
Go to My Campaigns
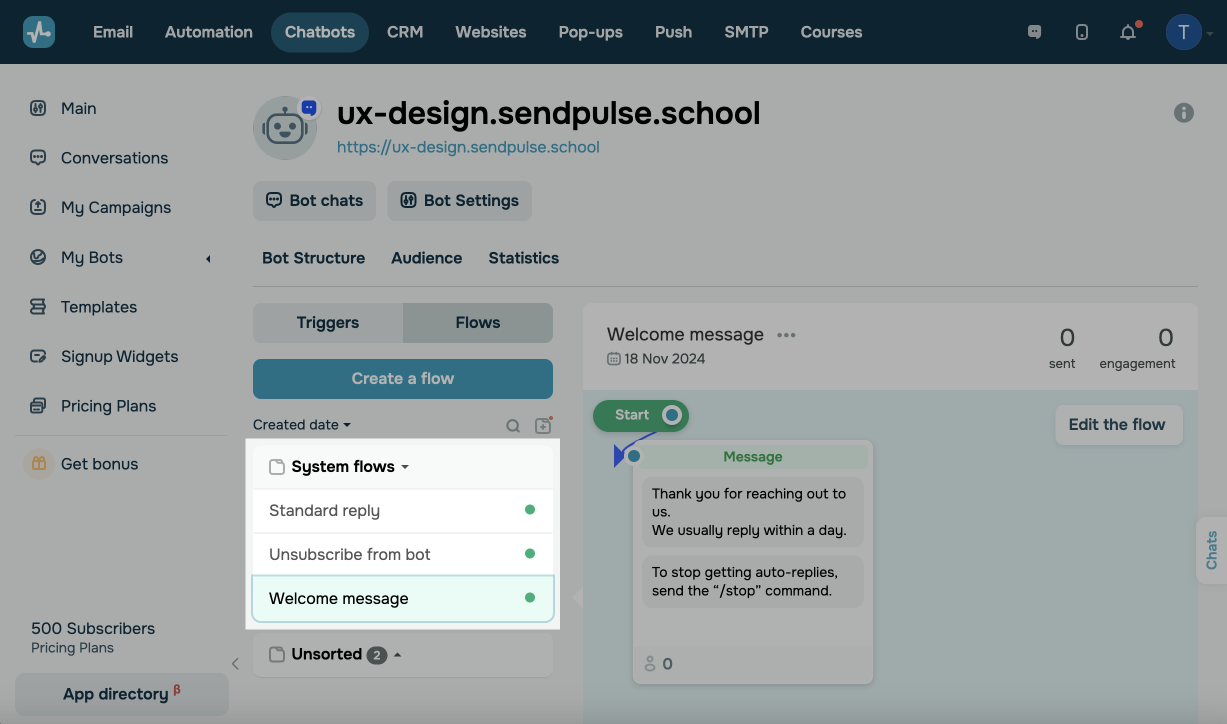pyautogui.click(x=116, y=208)
